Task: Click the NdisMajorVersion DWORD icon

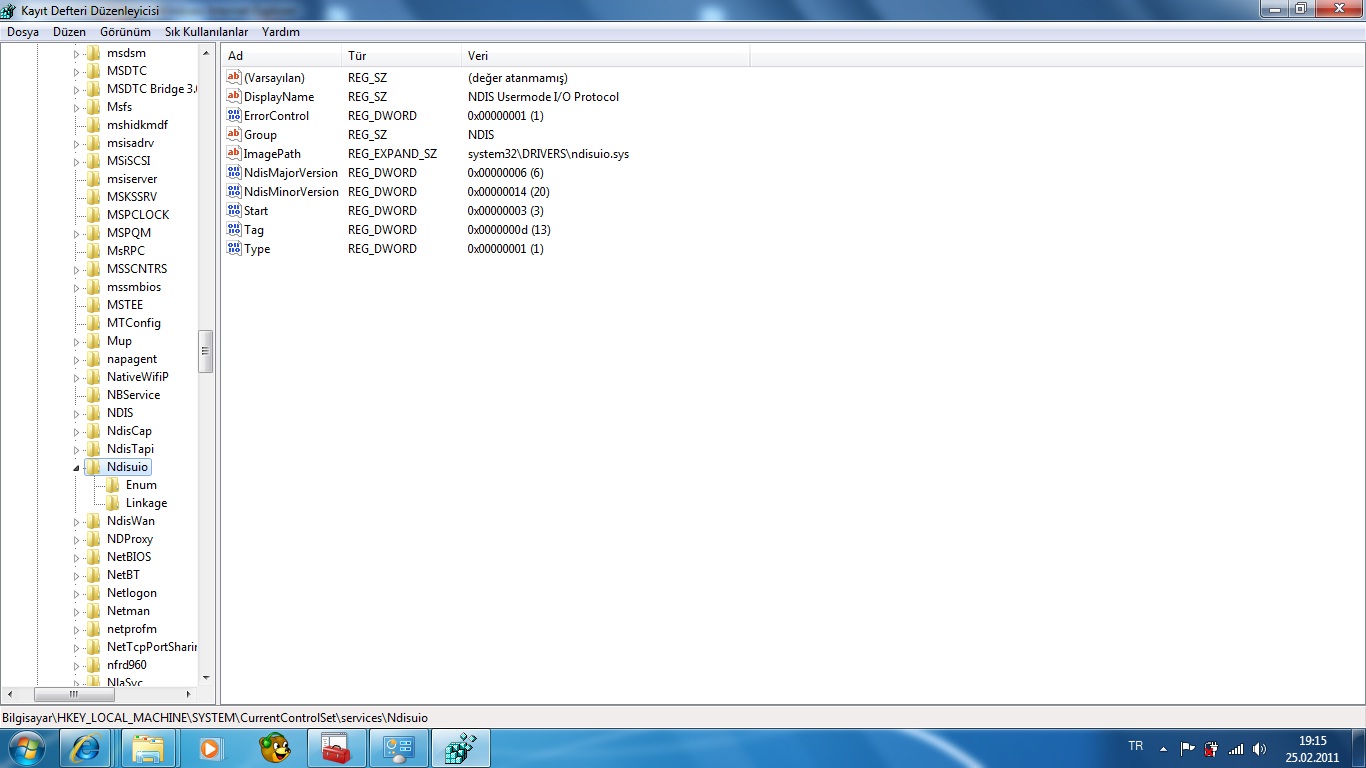Action: click(234, 173)
